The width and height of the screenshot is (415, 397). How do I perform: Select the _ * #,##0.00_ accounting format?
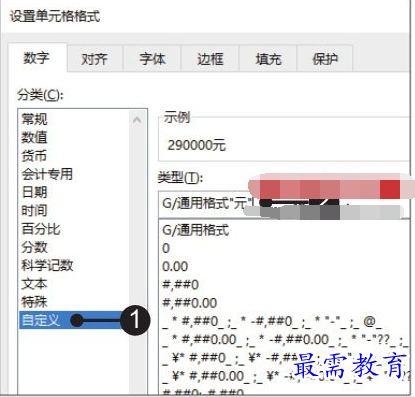(285, 340)
